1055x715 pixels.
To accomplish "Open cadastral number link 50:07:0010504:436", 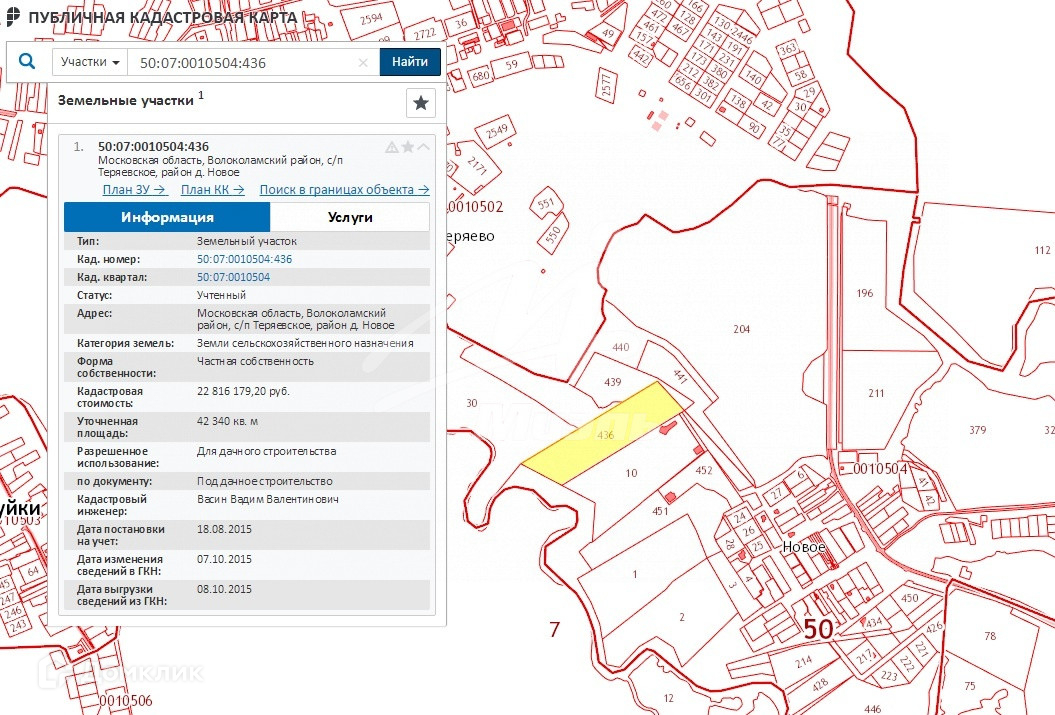I will click(245, 259).
